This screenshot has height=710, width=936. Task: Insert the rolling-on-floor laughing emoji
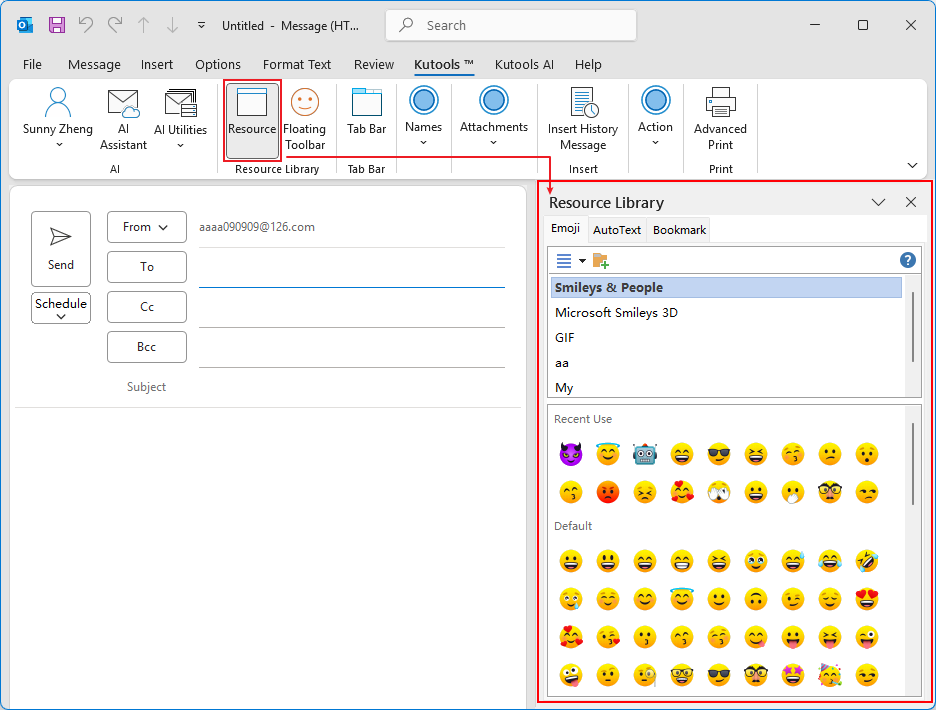[x=867, y=561]
